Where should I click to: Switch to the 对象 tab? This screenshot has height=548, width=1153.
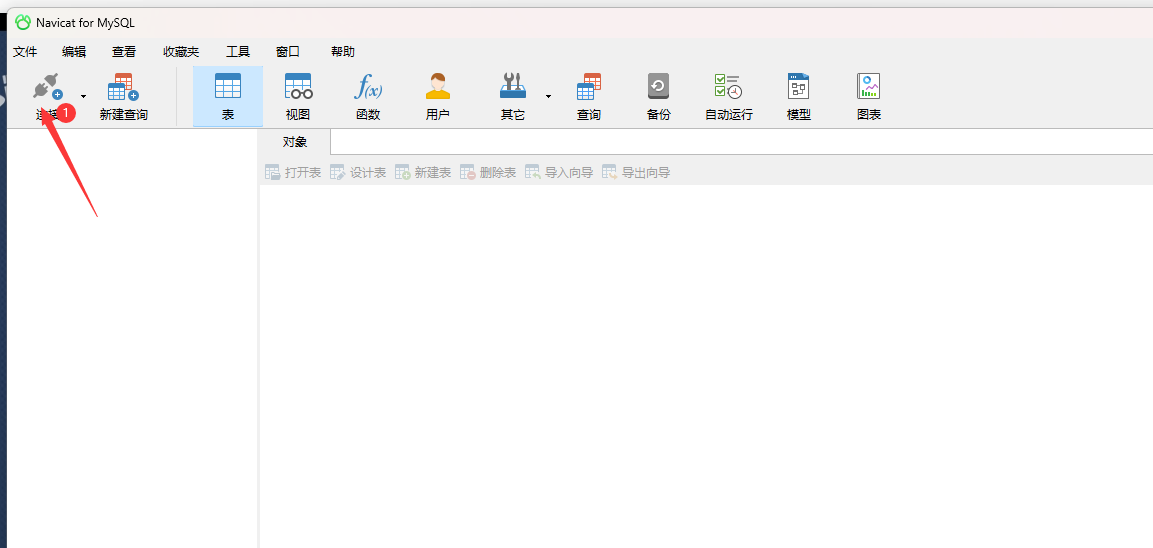(295, 142)
